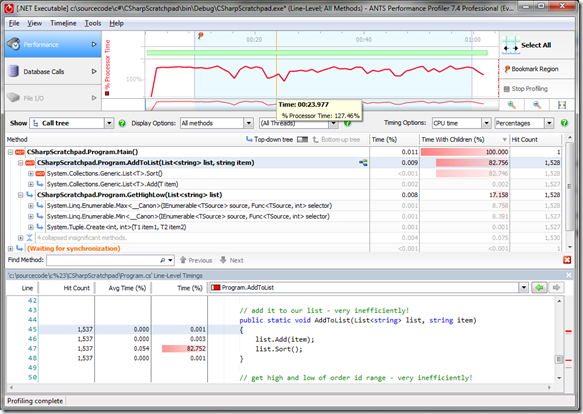Open the Database Calls panel
The height and width of the screenshot is (414, 583).
point(52,71)
